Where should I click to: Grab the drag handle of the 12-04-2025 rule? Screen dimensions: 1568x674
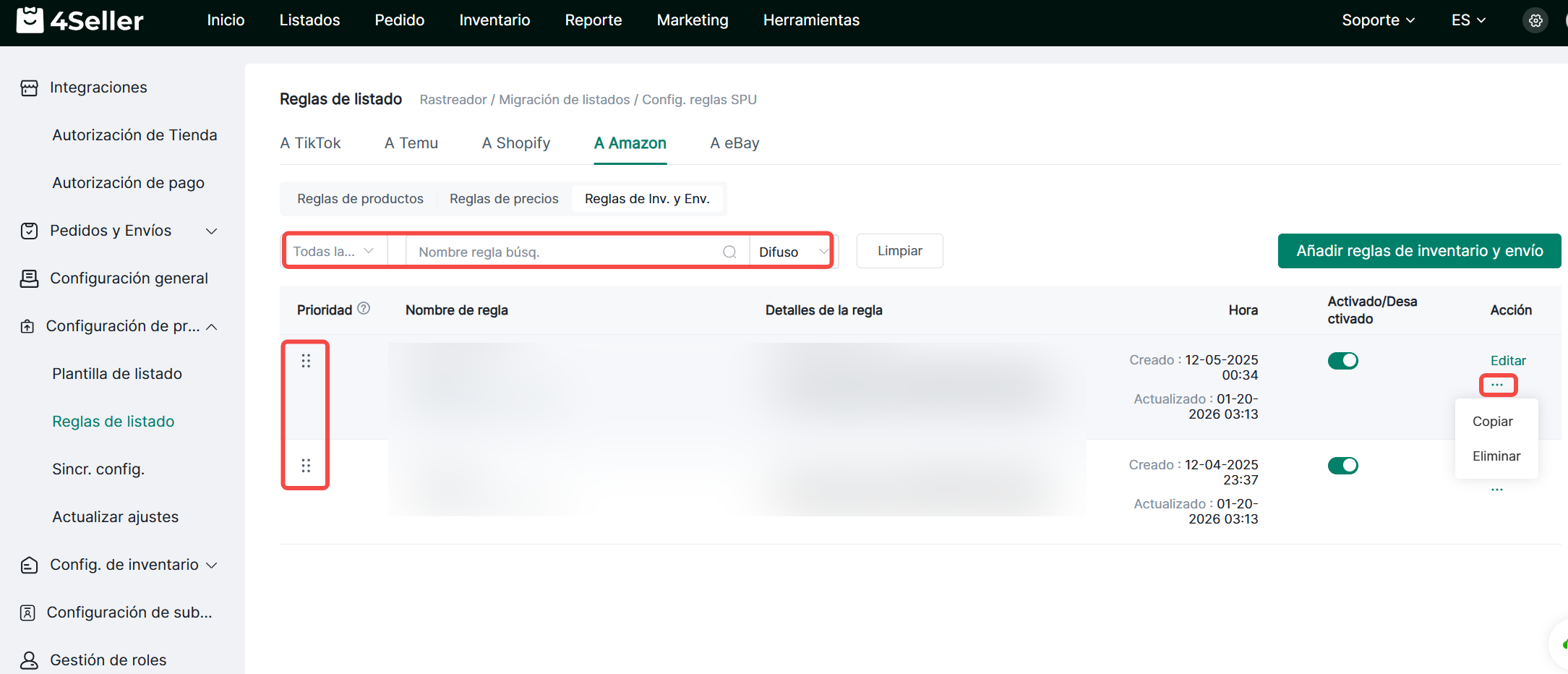(x=306, y=466)
